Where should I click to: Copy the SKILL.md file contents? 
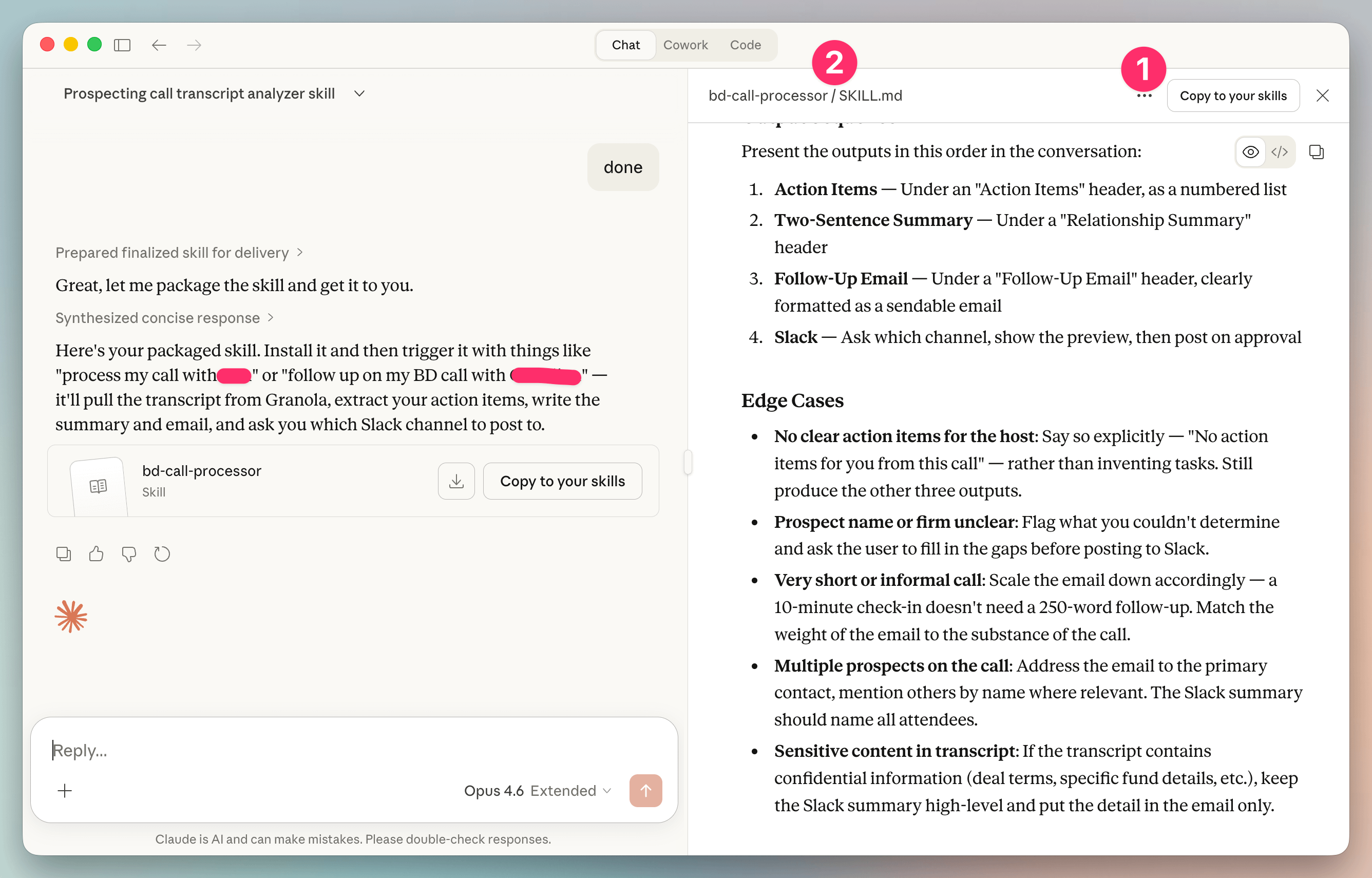tap(1316, 152)
